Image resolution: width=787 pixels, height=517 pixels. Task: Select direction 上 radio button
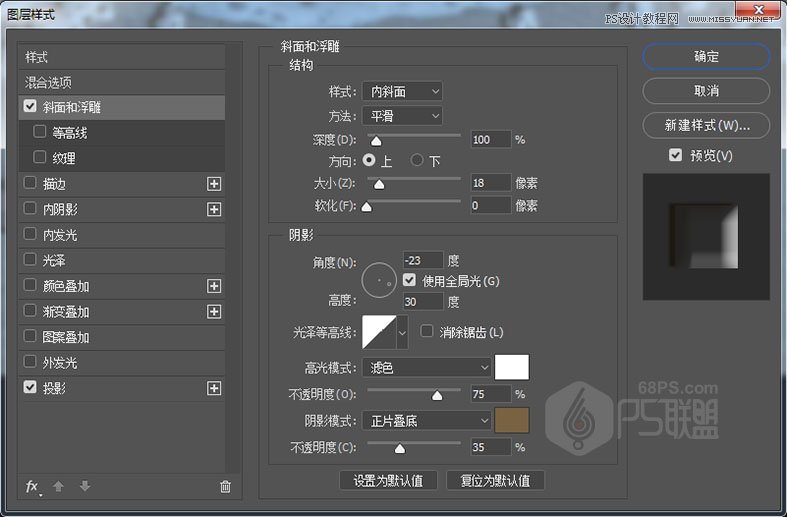tap(369, 160)
